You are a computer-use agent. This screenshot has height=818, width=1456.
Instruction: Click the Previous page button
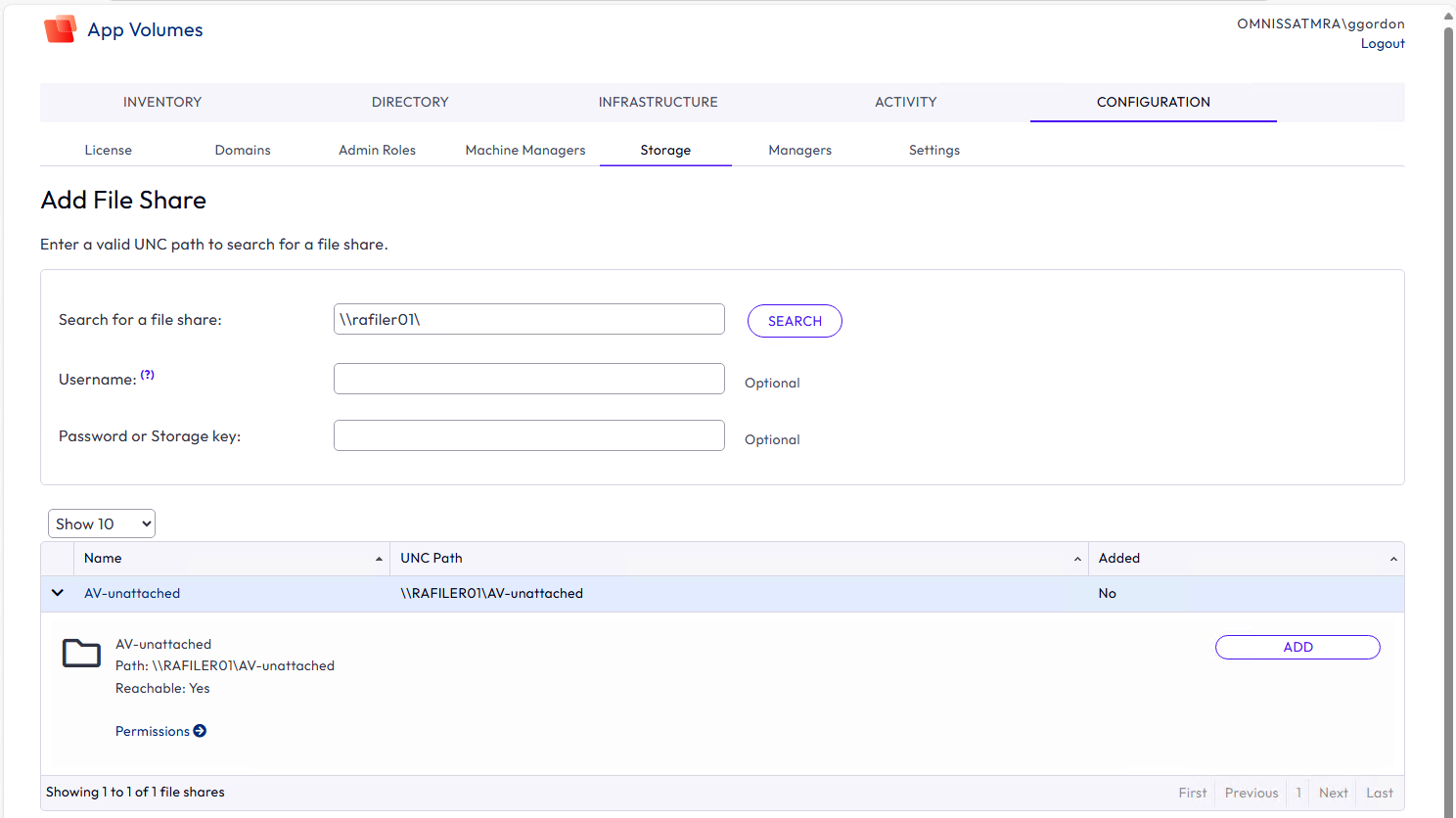pyautogui.click(x=1251, y=793)
